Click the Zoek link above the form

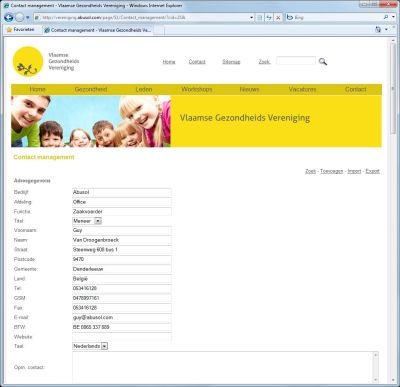[310, 171]
